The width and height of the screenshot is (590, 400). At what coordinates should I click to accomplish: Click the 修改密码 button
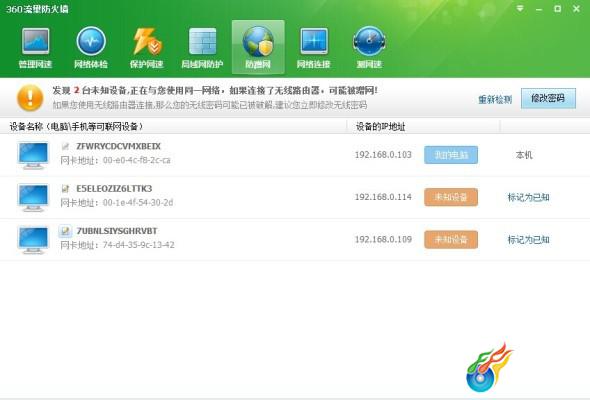[x=548, y=99]
